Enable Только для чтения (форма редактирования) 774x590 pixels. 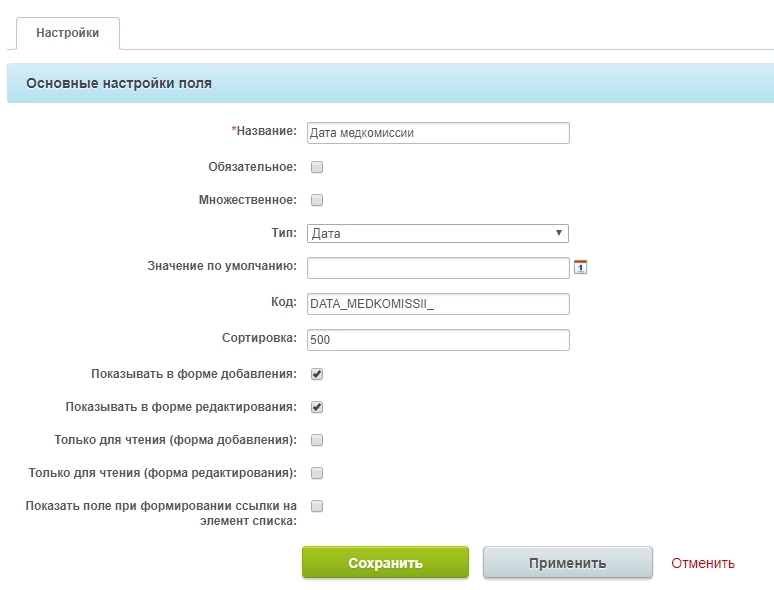click(317, 473)
